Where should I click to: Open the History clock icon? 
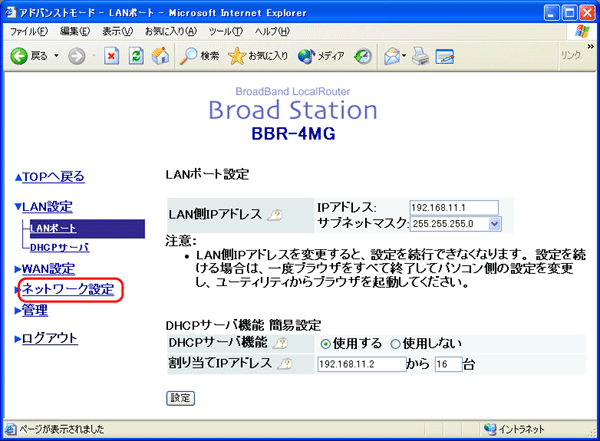pos(362,56)
